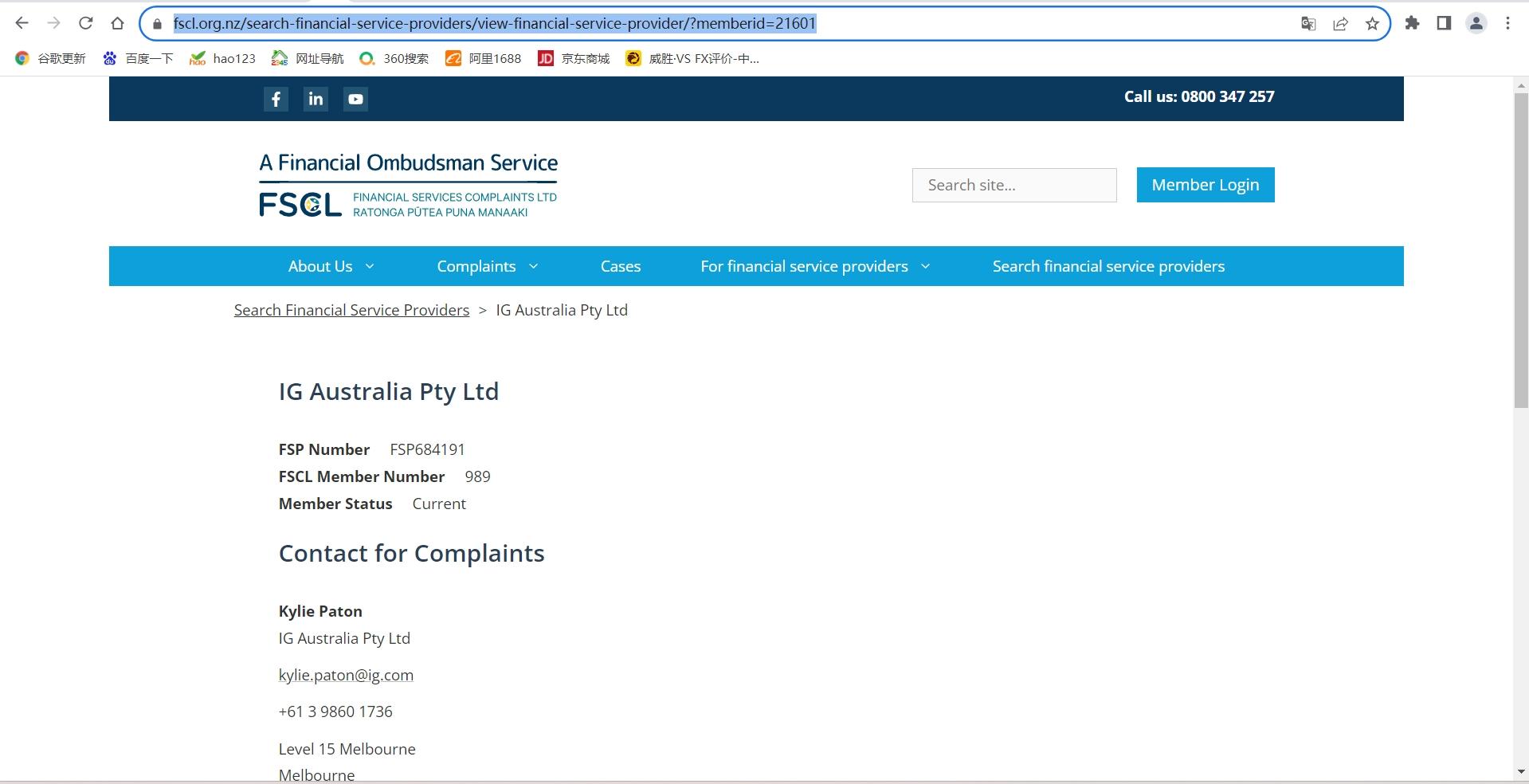
Task: Click the kylie.paton@ig.com email link
Action: click(346, 675)
